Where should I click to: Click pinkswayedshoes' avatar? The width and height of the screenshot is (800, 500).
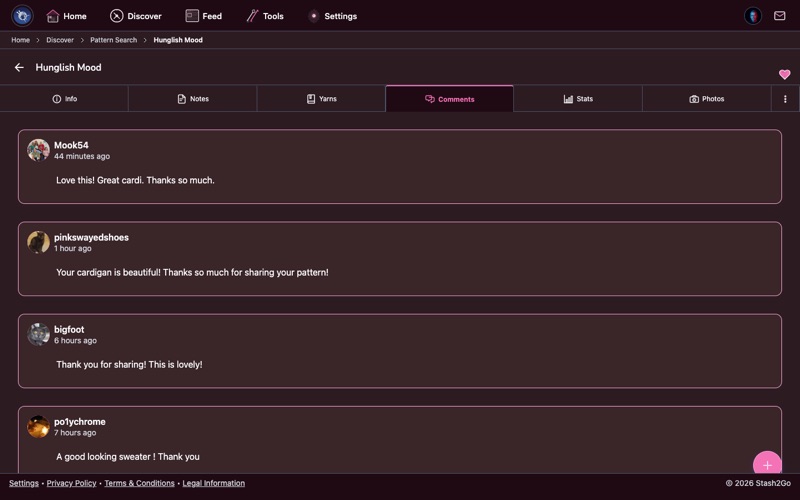(38, 242)
